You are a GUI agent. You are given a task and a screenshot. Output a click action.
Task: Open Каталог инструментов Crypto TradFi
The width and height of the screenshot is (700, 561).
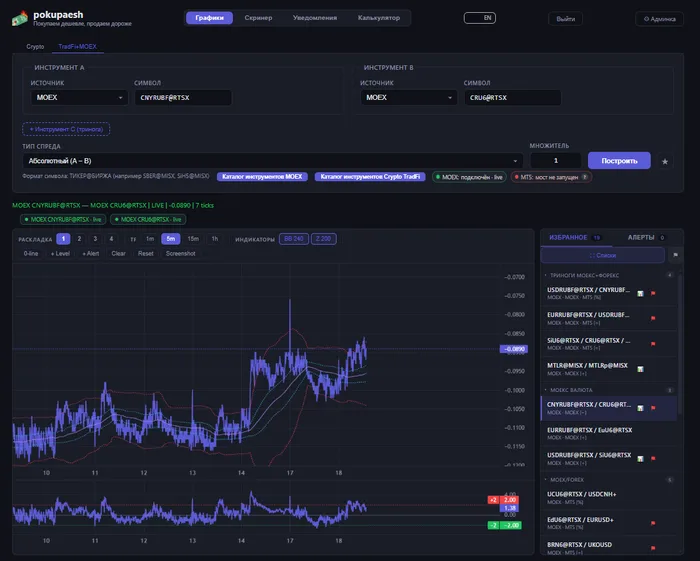pyautogui.click(x=370, y=177)
